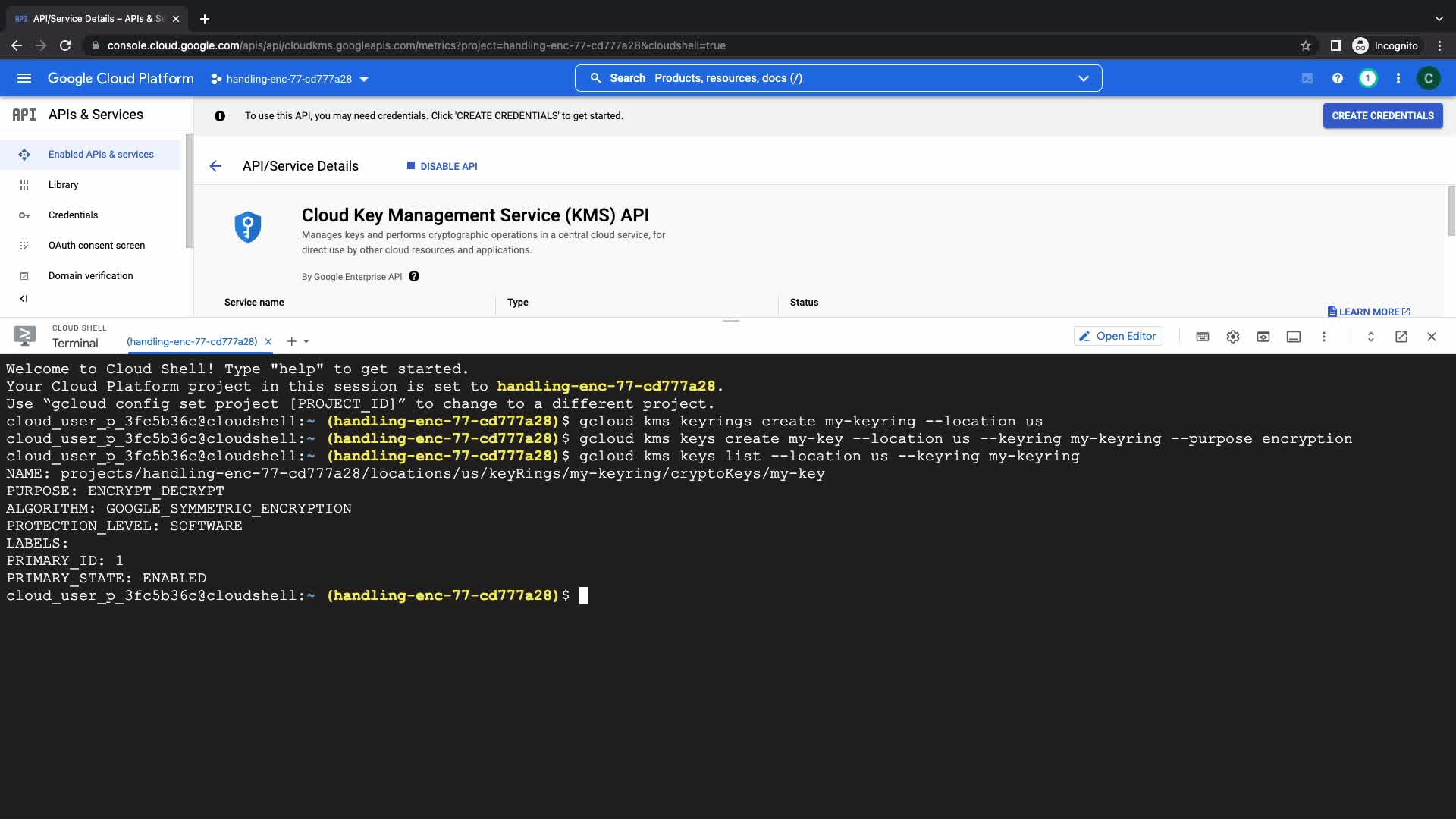Click the search products input field
The width and height of the screenshot is (1456, 819).
[834, 78]
